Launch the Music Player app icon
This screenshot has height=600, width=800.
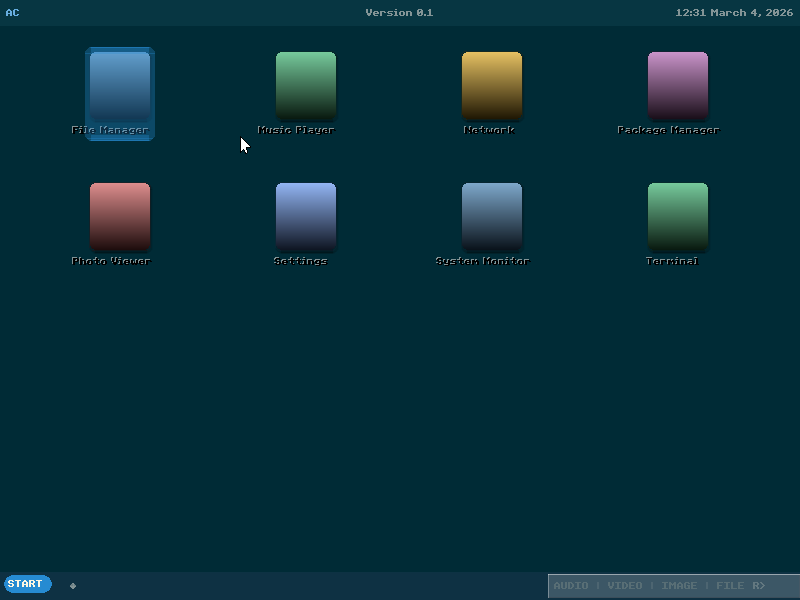point(305,90)
